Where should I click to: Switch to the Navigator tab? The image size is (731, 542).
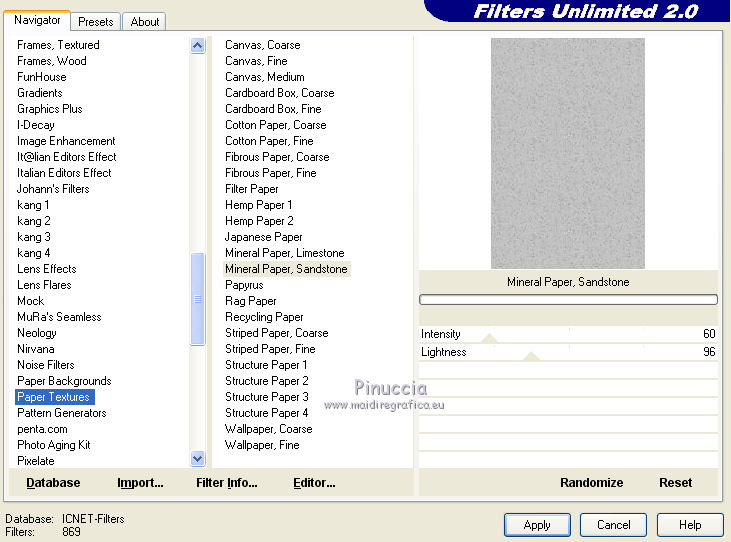click(x=37, y=20)
